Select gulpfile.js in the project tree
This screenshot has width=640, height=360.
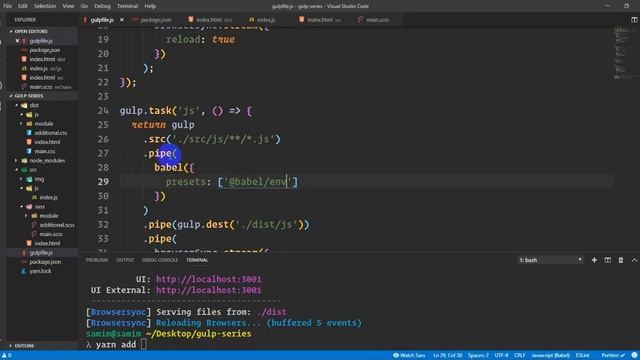pos(41,253)
